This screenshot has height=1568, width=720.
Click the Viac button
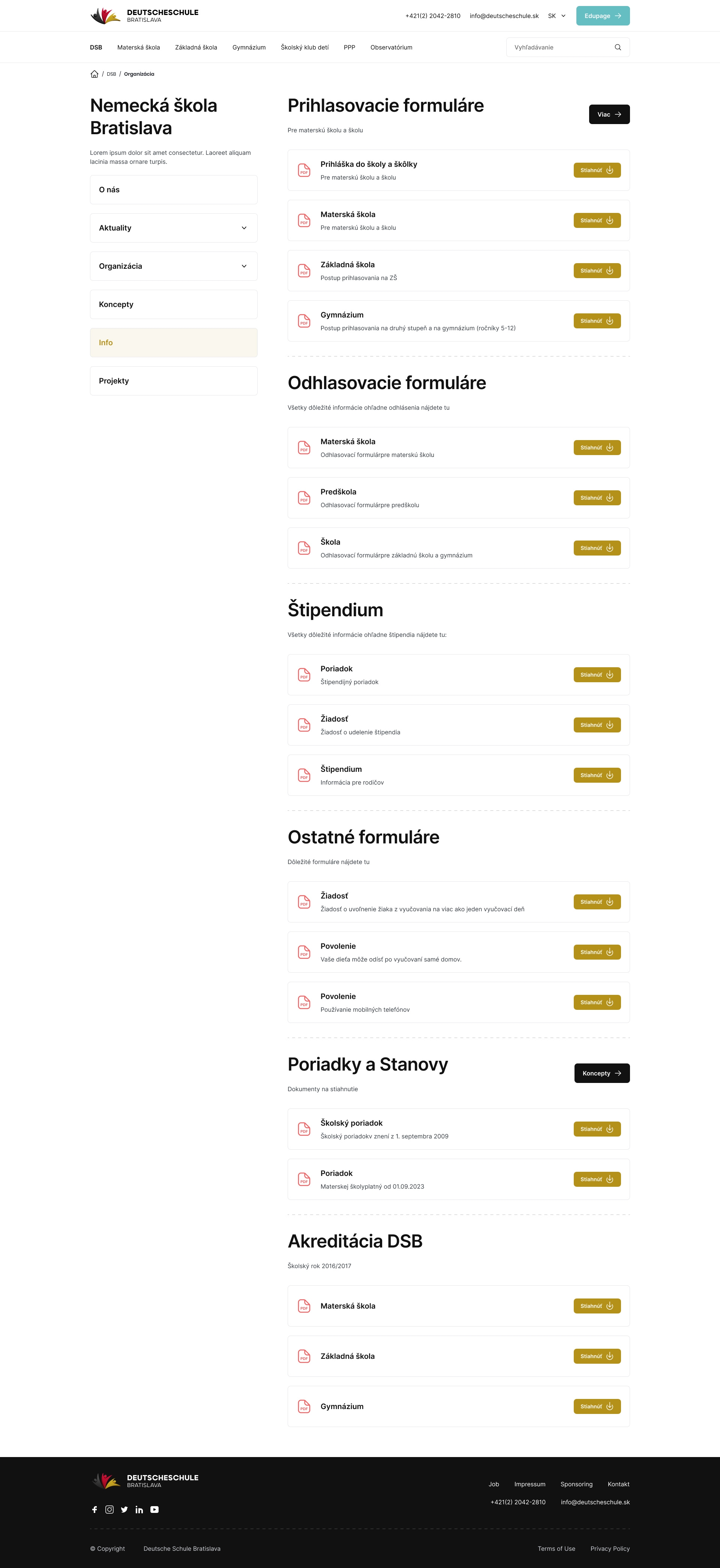[609, 114]
